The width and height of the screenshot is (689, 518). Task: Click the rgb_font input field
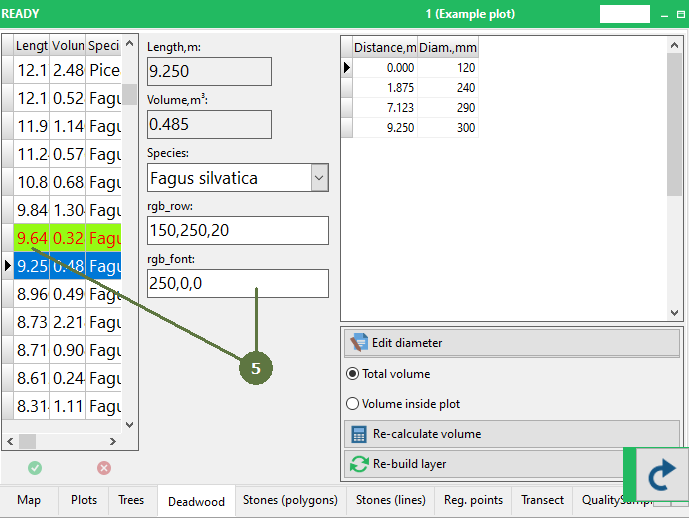pyautogui.click(x=237, y=284)
